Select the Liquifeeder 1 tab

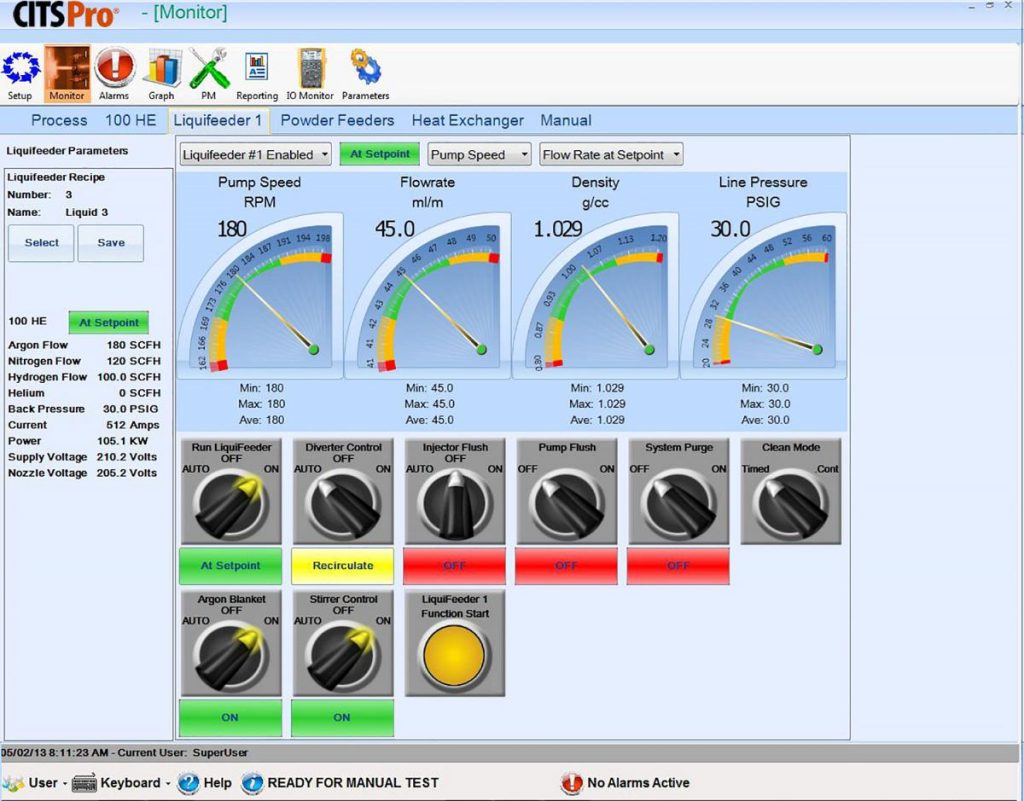218,120
